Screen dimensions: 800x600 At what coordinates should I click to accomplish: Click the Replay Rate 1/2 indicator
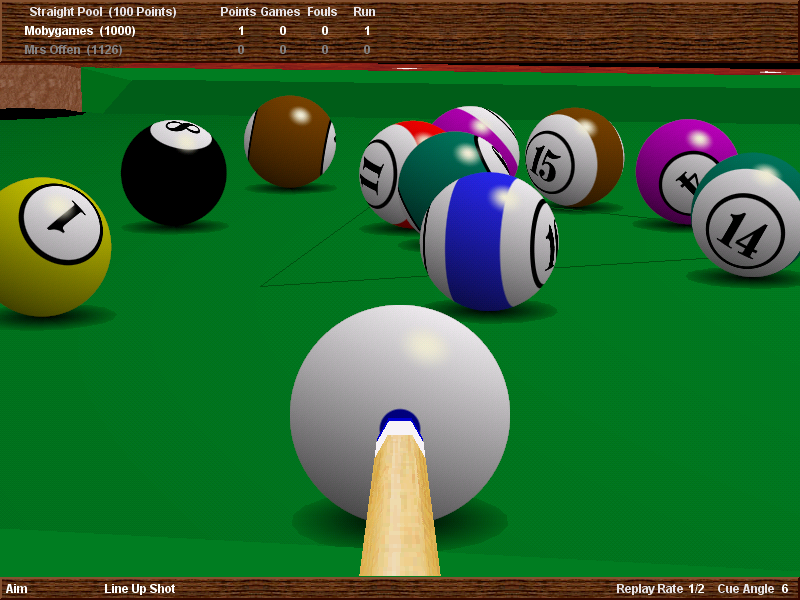(660, 589)
